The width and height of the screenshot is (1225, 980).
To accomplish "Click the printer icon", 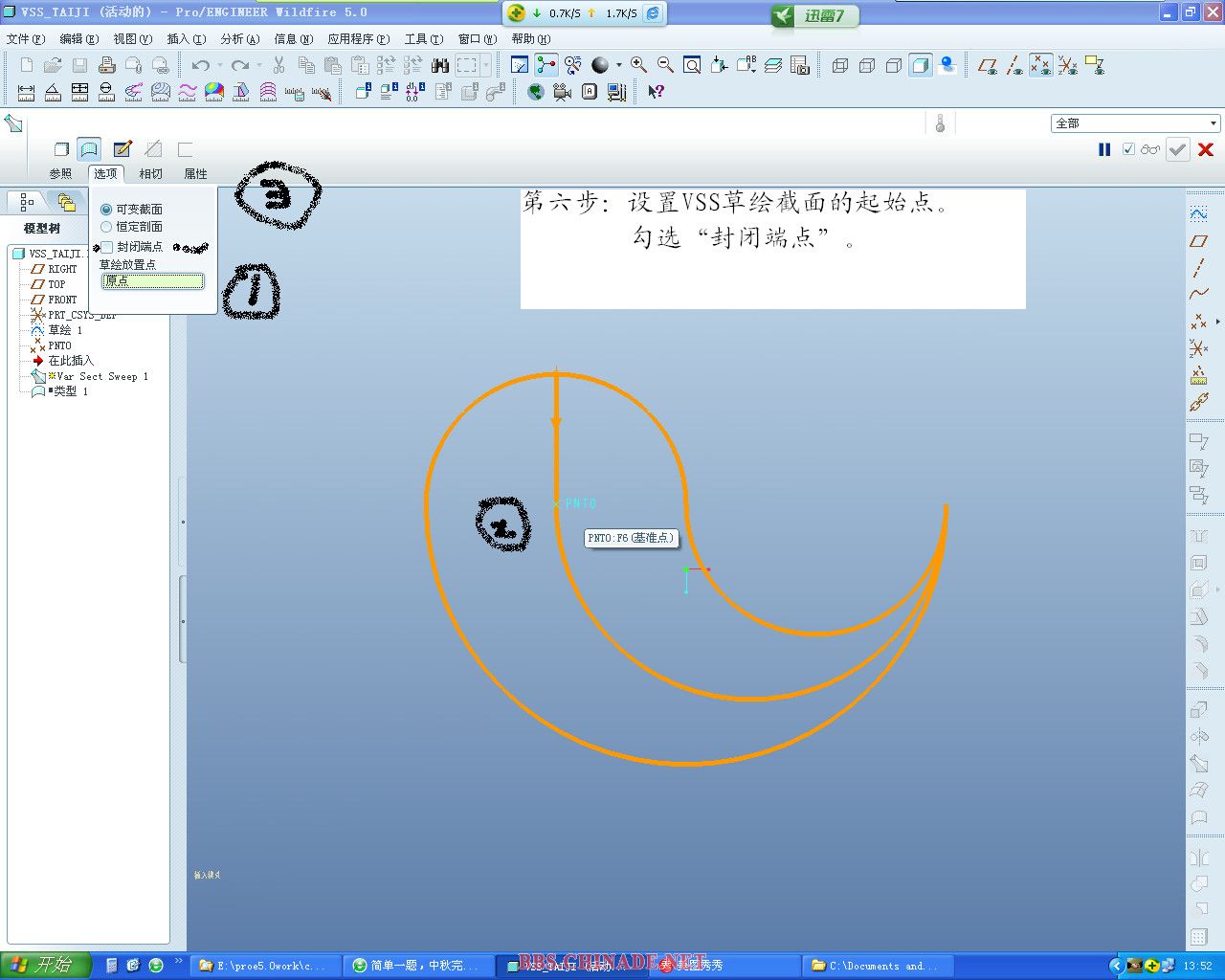I will [106, 65].
